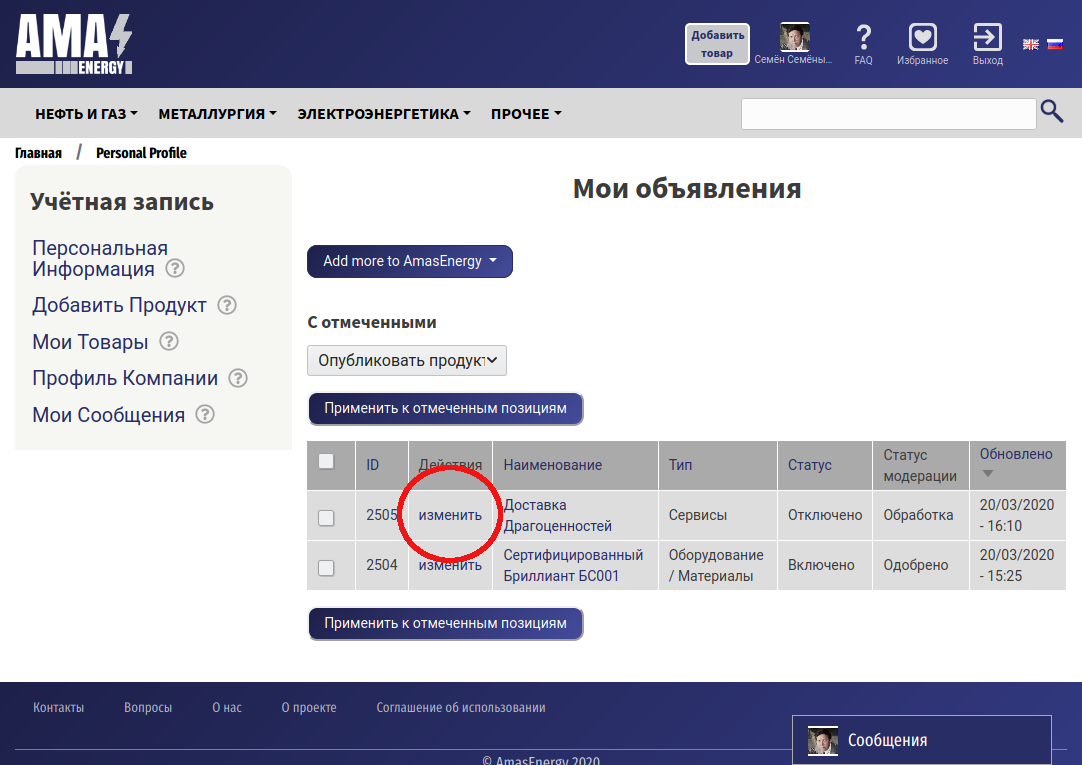This screenshot has width=1082, height=765.
Task: Open Мои Сообщения in the sidebar
Action: point(108,415)
